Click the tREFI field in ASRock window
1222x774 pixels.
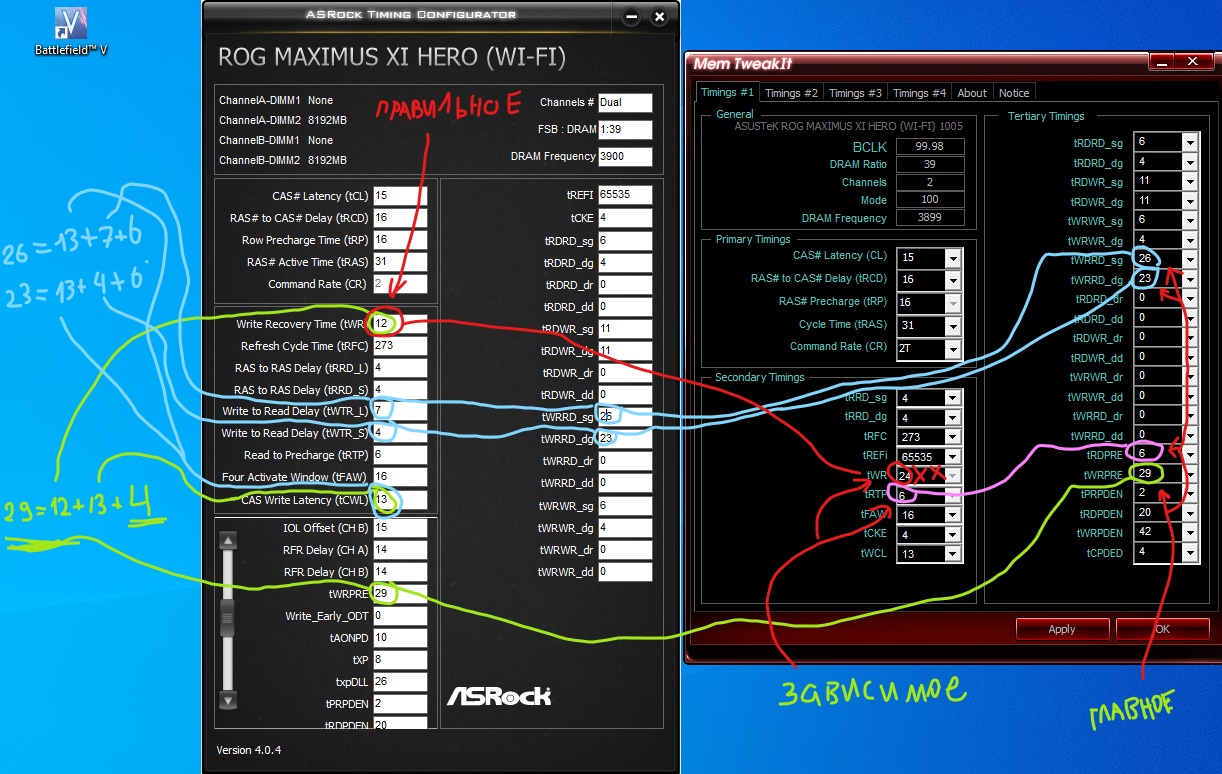pyautogui.click(x=625, y=195)
